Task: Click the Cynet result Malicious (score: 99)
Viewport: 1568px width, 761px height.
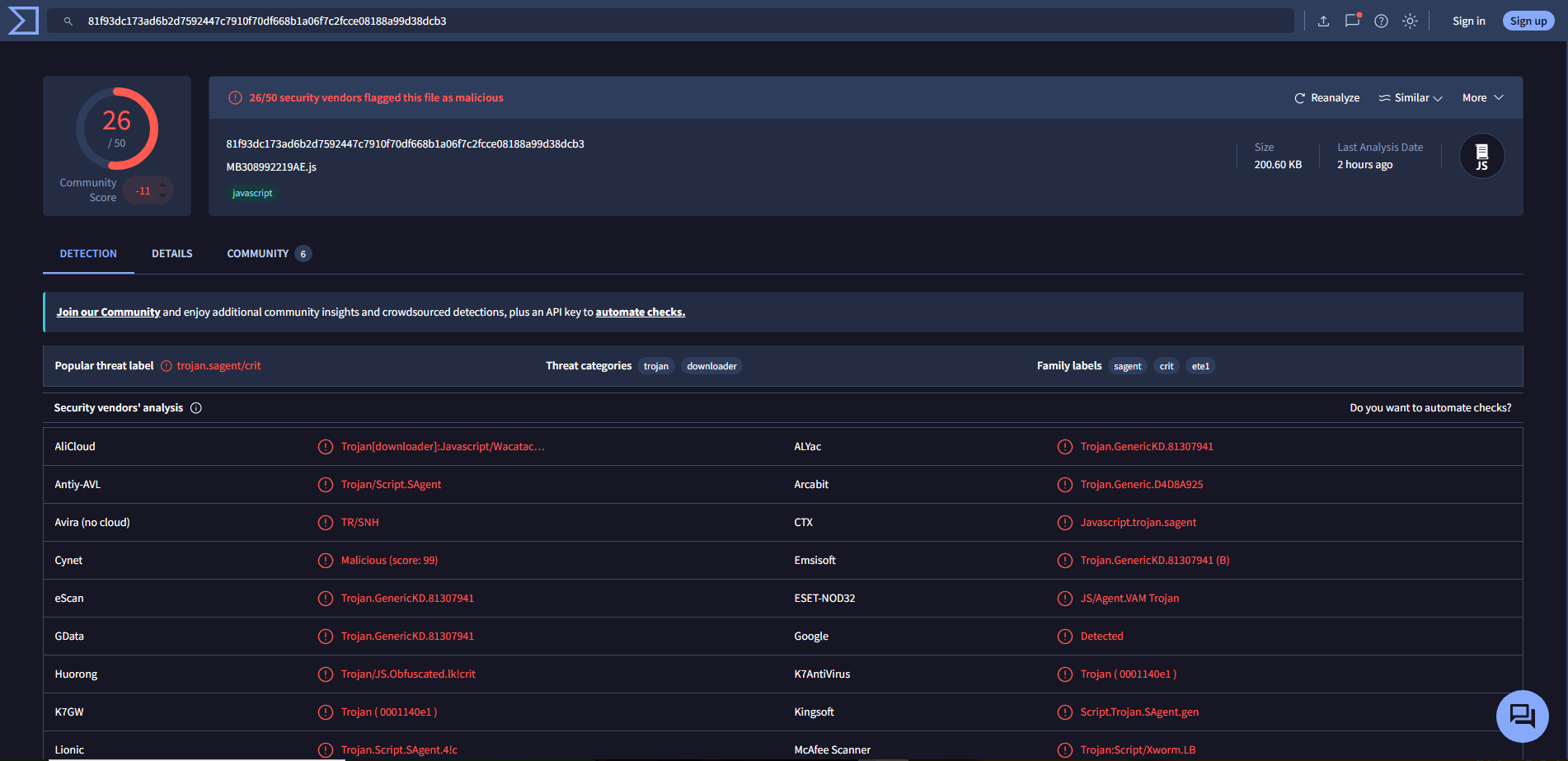Action: click(389, 561)
